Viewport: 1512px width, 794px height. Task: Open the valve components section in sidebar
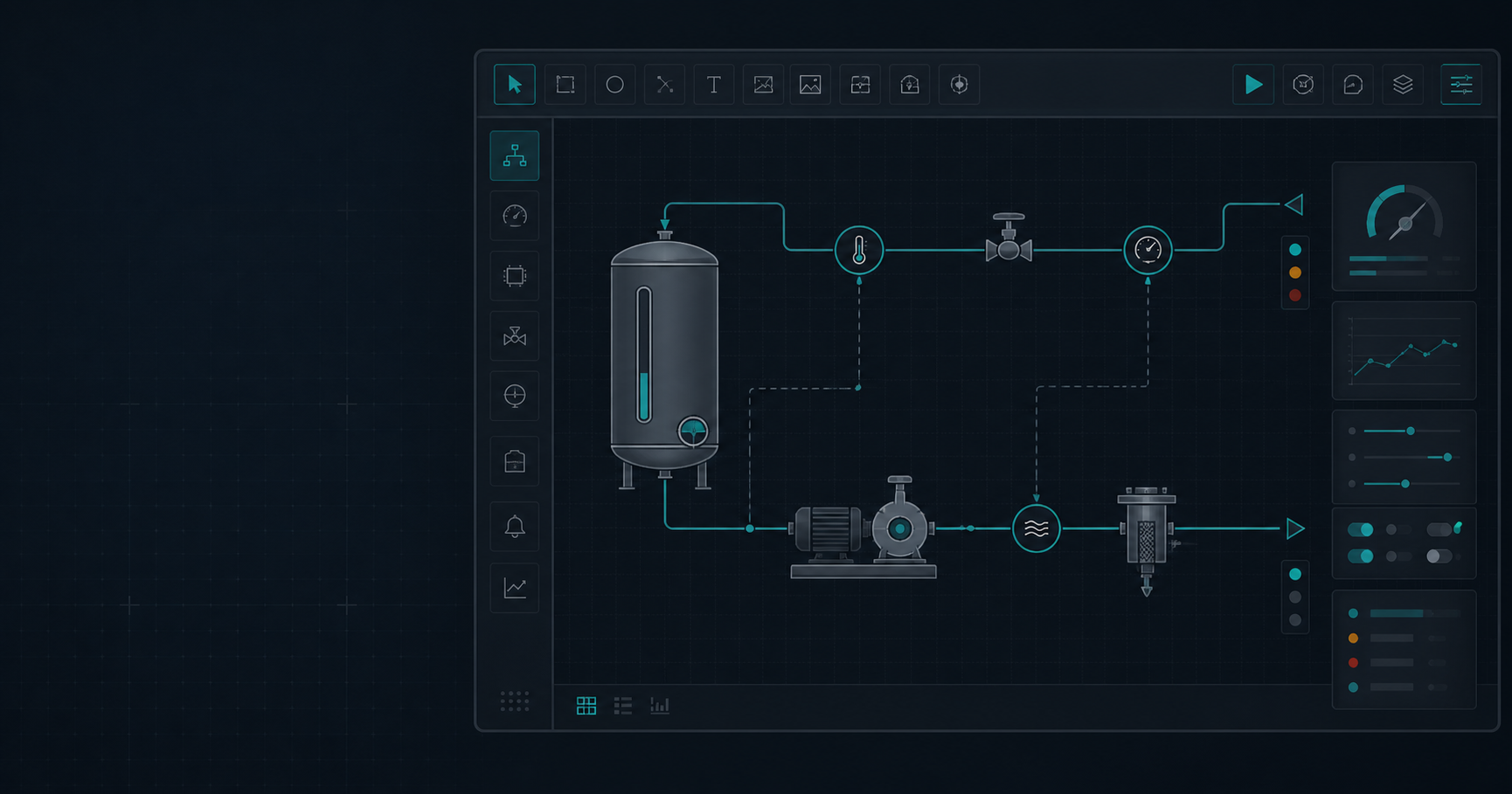(x=515, y=336)
